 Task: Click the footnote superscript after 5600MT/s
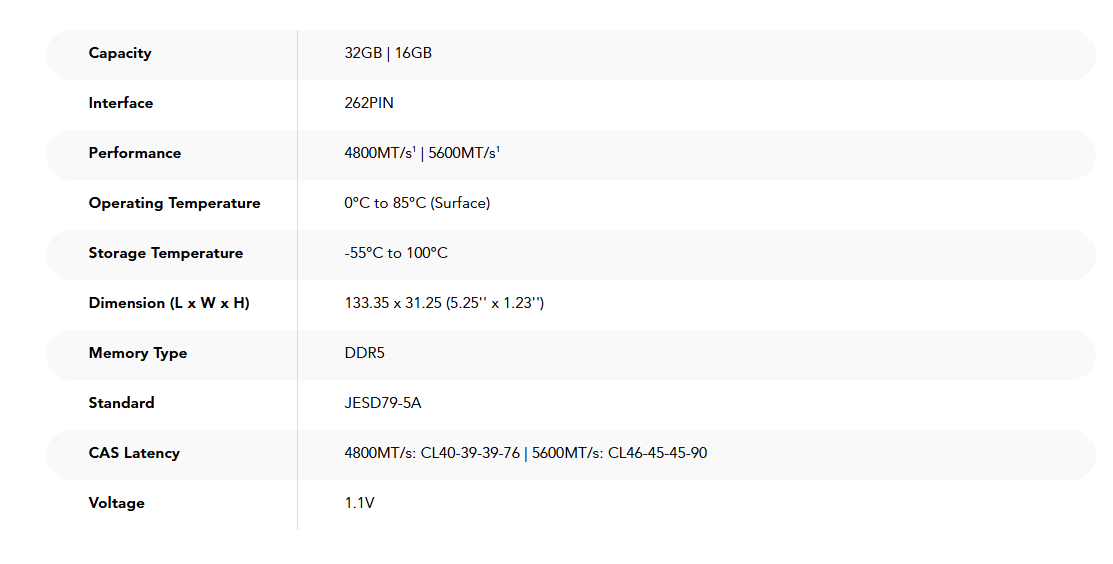498,149
